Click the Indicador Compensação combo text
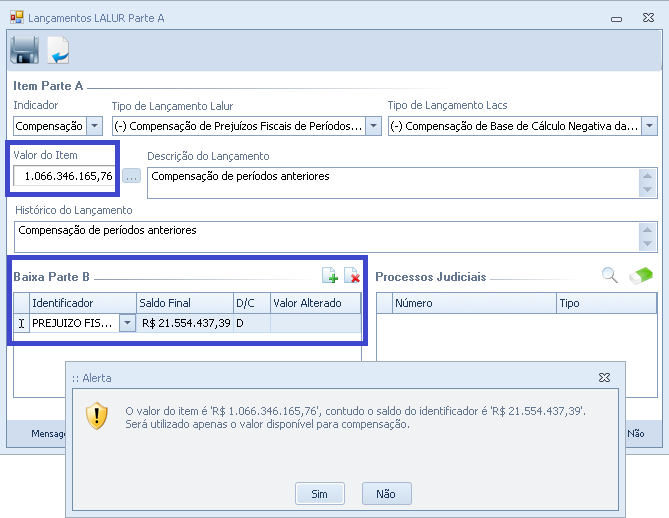This screenshot has width=669, height=518. (50, 126)
